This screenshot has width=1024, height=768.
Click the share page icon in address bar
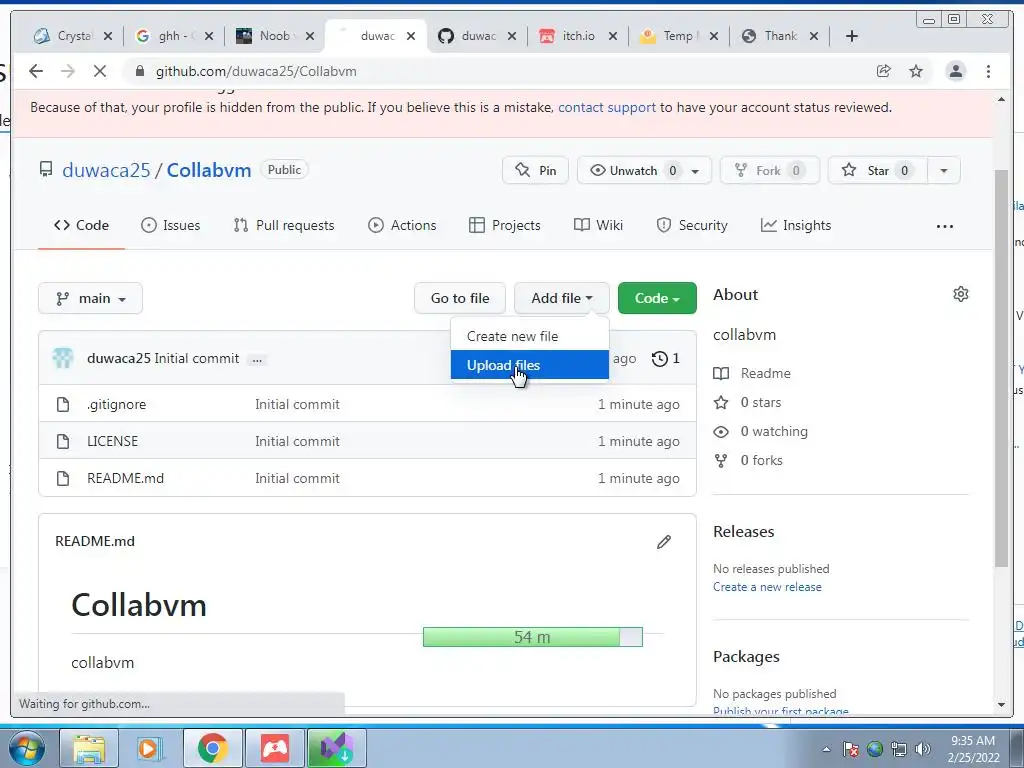(884, 71)
